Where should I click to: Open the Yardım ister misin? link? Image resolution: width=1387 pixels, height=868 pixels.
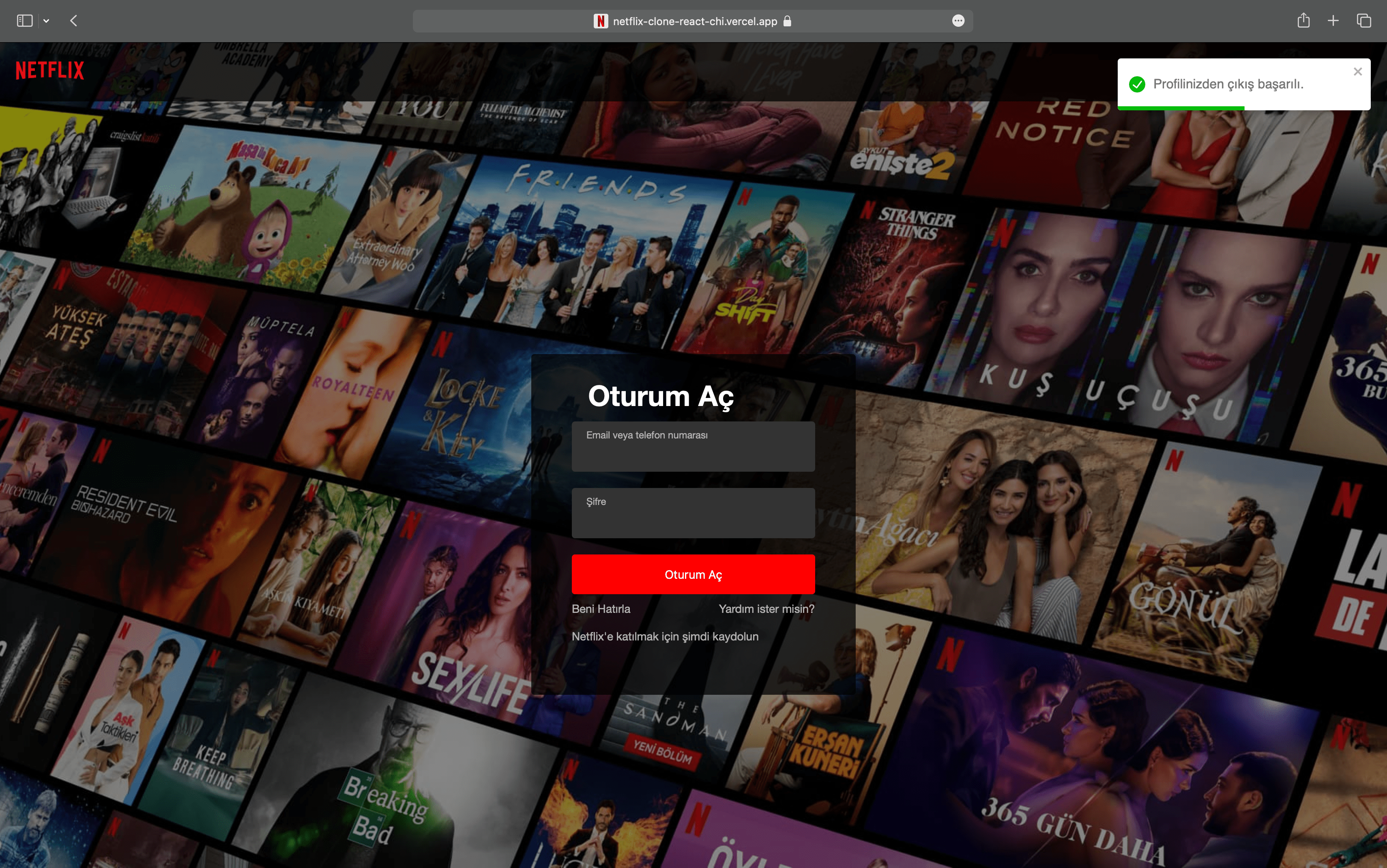pos(766,609)
